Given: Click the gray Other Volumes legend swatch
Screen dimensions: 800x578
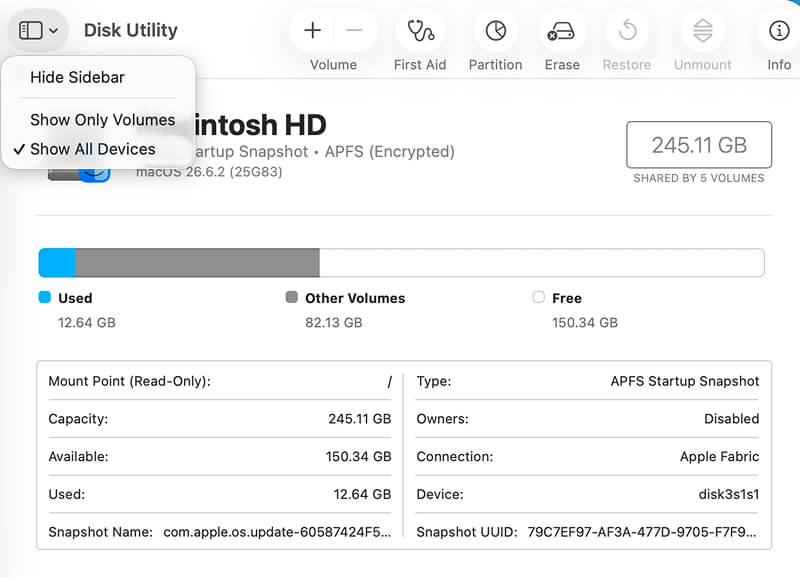Looking at the screenshot, I should 292,297.
